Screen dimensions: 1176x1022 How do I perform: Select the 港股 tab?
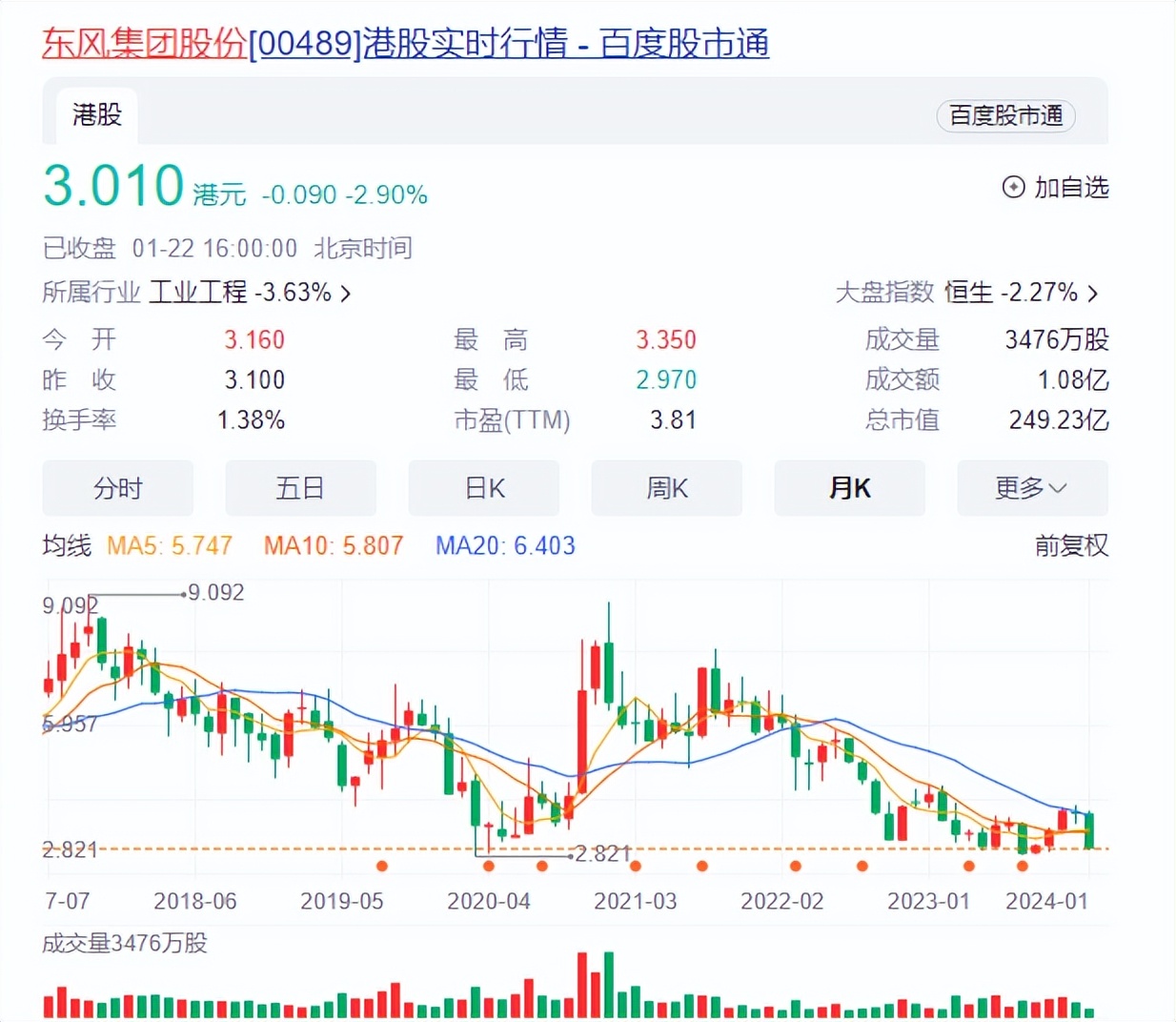96,115
